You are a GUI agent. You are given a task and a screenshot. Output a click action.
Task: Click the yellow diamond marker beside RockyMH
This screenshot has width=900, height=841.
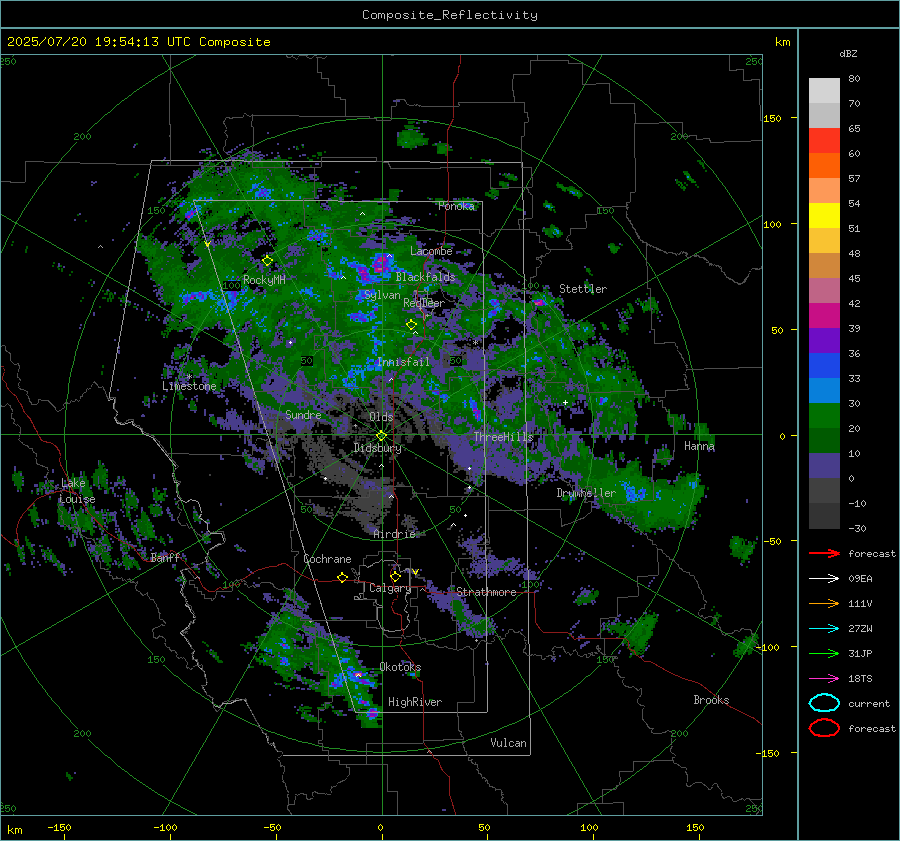[267, 261]
